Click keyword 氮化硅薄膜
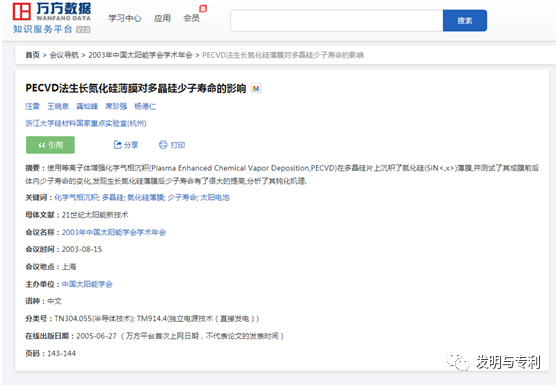Viewport: 558px width, 387px height. tap(145, 197)
